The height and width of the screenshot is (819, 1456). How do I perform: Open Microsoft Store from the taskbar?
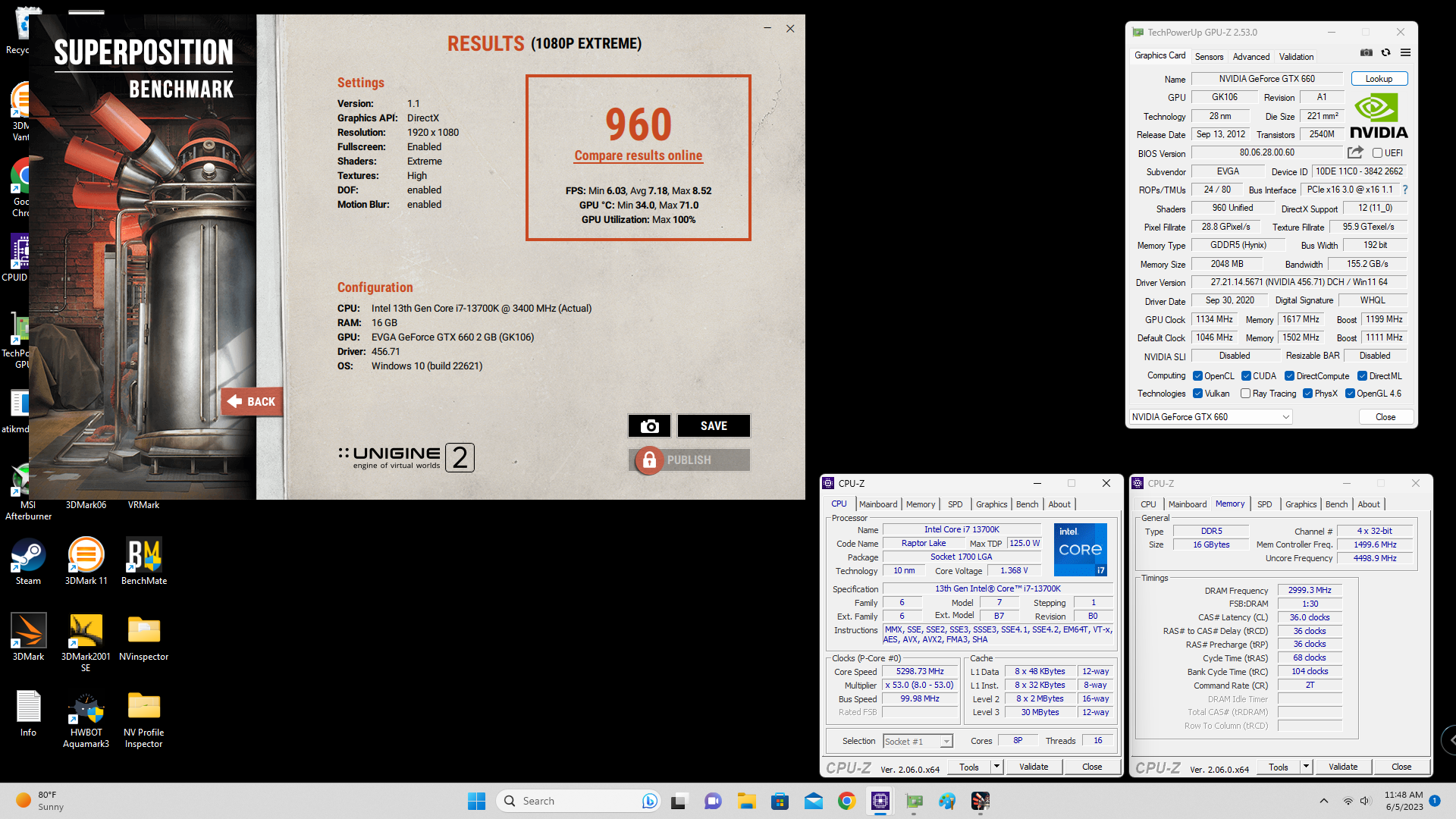(x=780, y=801)
